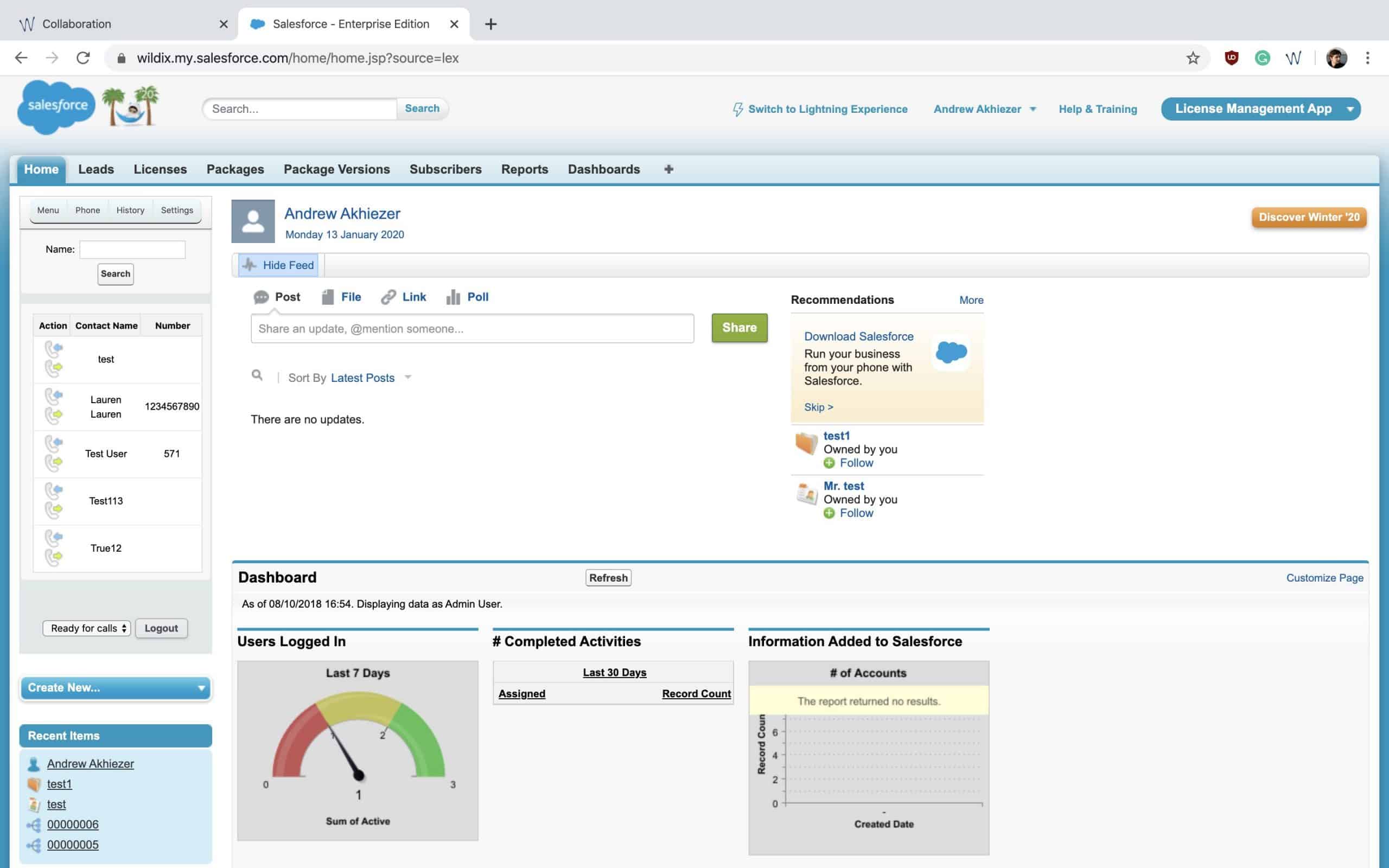Click the File attachment icon
1389x868 pixels.
pos(328,297)
